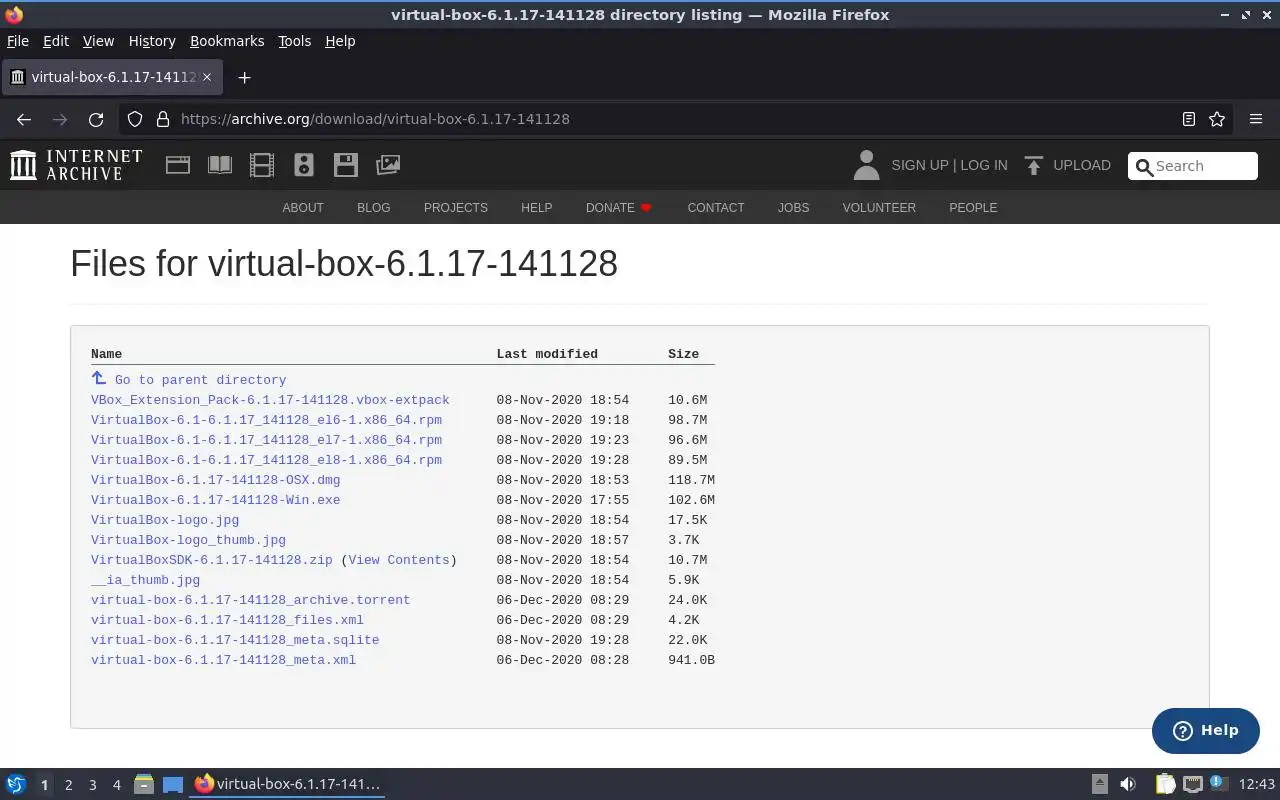Image resolution: width=1280 pixels, height=800 pixels.
Task: Open the Web (Wayback) media icon
Action: click(x=178, y=165)
